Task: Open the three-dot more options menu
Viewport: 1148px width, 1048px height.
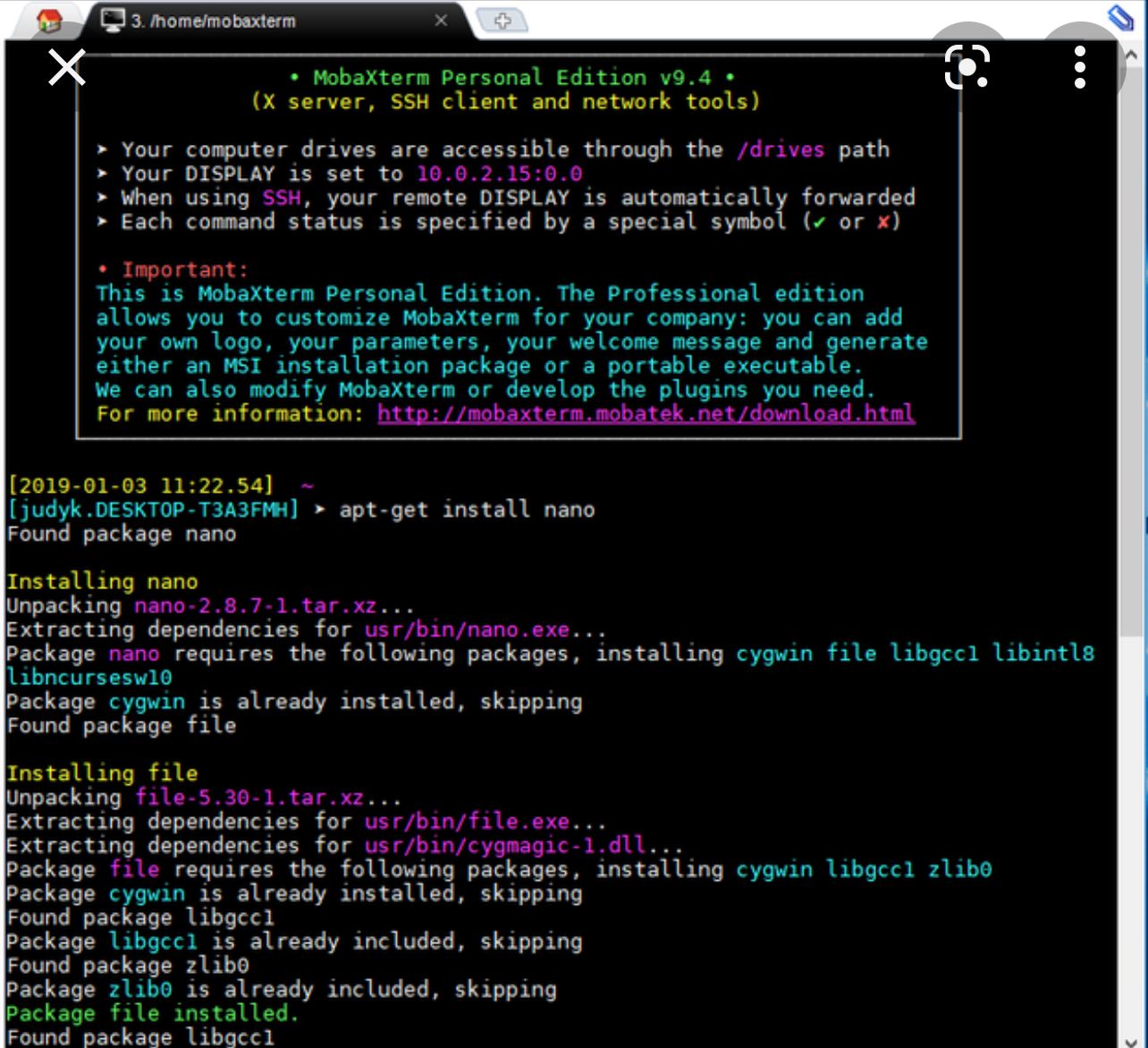Action: (1080, 68)
